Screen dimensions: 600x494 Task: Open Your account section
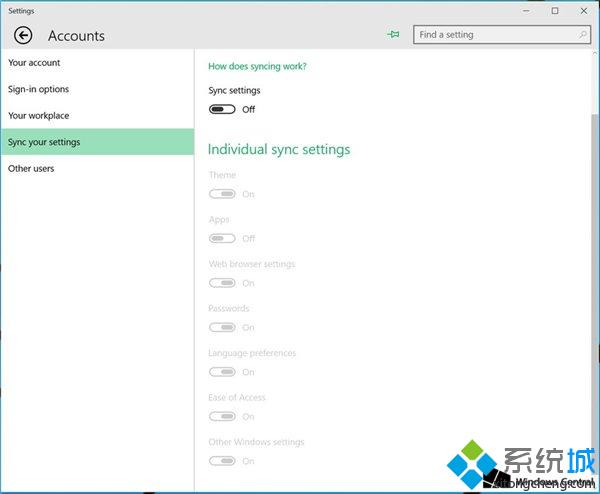tap(97, 63)
